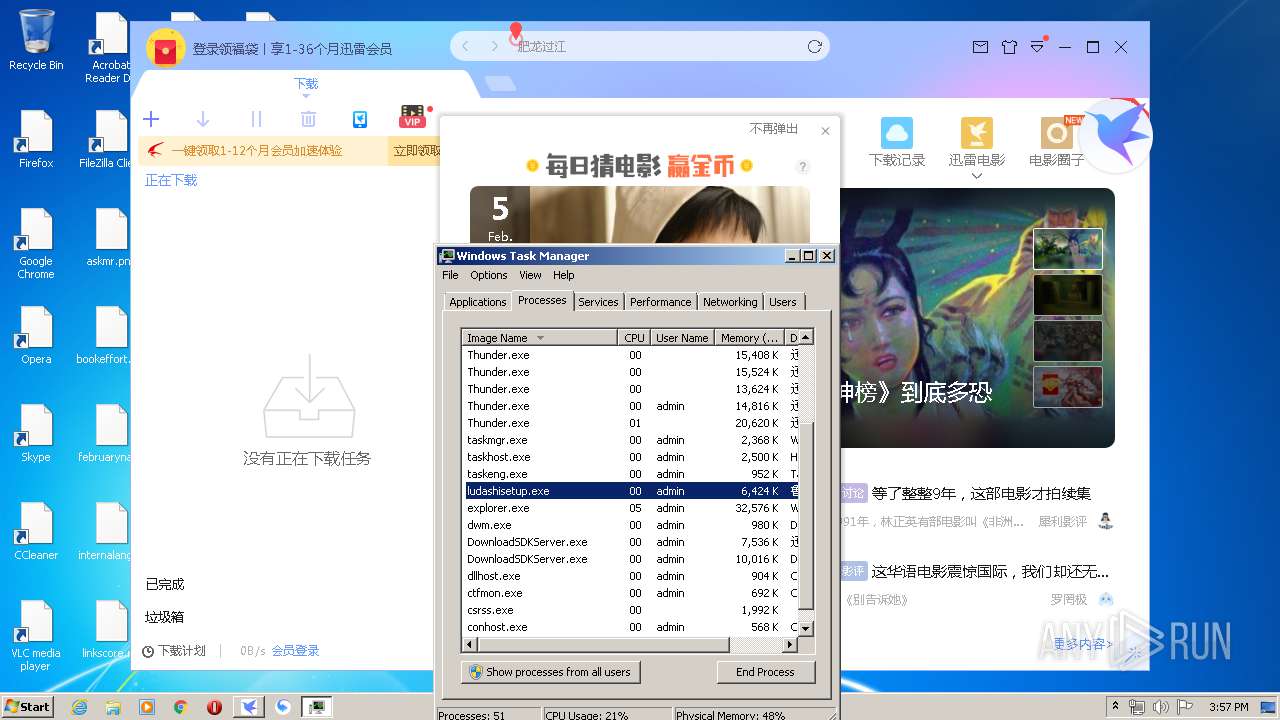Expand chevron below 迅雷电影
The height and width of the screenshot is (720, 1280).
(x=977, y=176)
